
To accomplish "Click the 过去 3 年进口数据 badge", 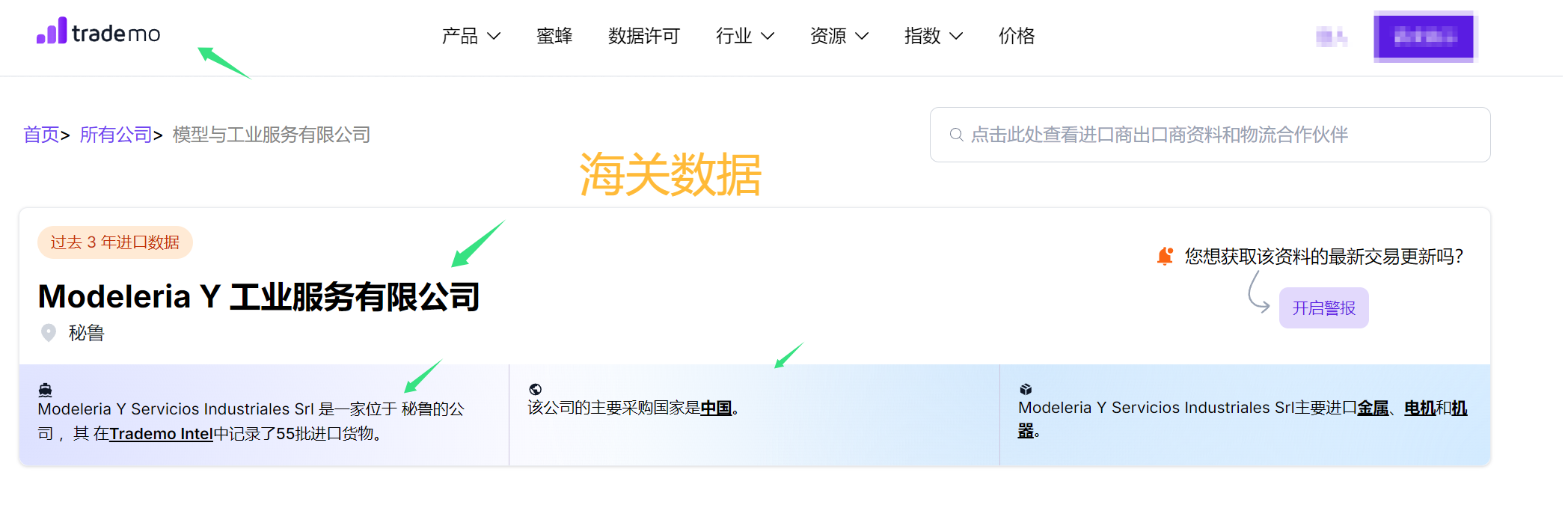I will pyautogui.click(x=115, y=242).
